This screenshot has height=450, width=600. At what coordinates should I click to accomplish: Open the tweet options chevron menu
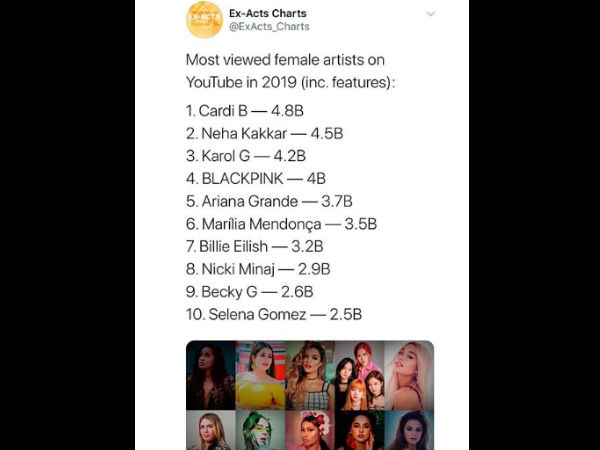(x=431, y=14)
